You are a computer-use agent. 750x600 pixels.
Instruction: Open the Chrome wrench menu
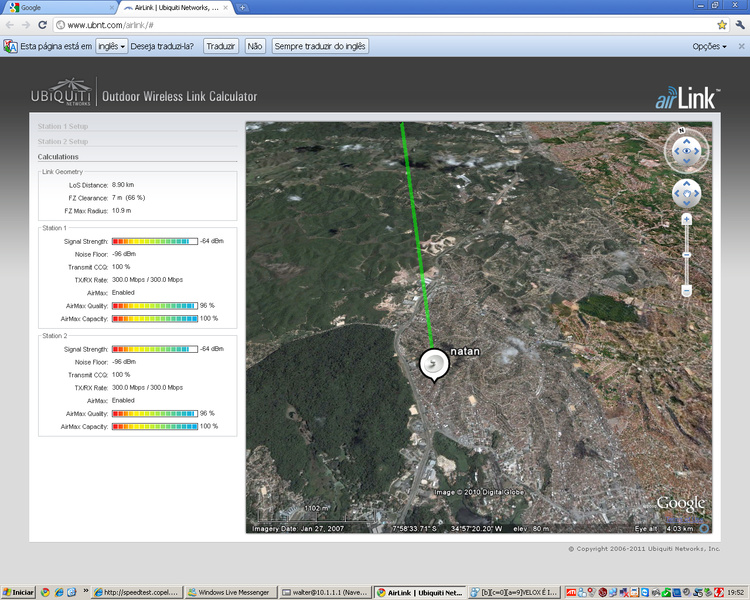[x=740, y=25]
